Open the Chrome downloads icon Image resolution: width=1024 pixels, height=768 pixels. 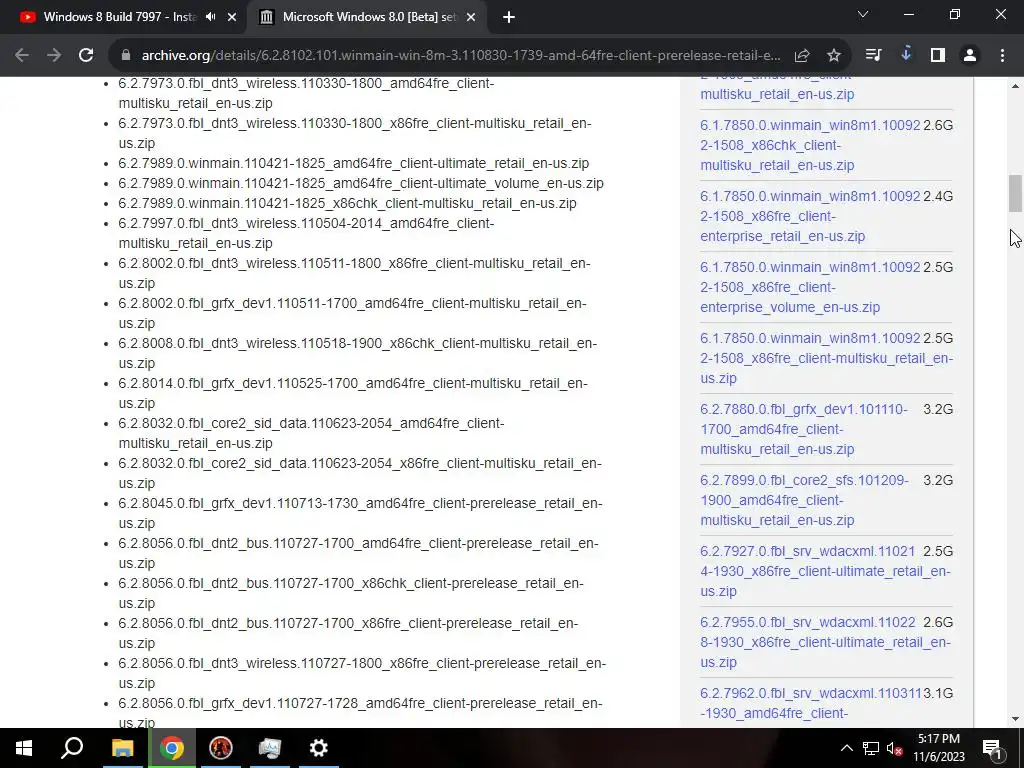tap(906, 54)
